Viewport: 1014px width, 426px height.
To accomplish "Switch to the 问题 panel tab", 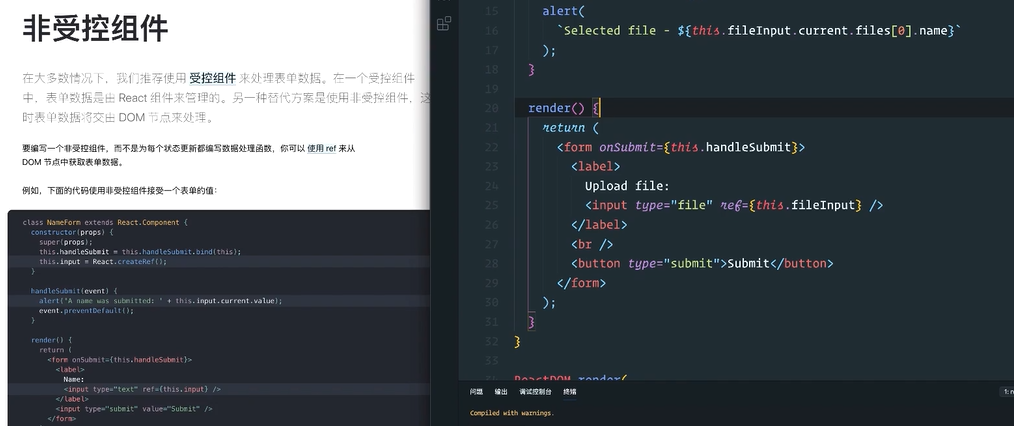I will (476, 392).
